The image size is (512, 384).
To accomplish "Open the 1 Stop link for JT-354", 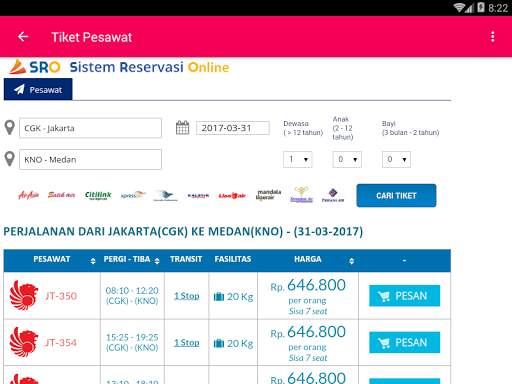I will 187,343.
